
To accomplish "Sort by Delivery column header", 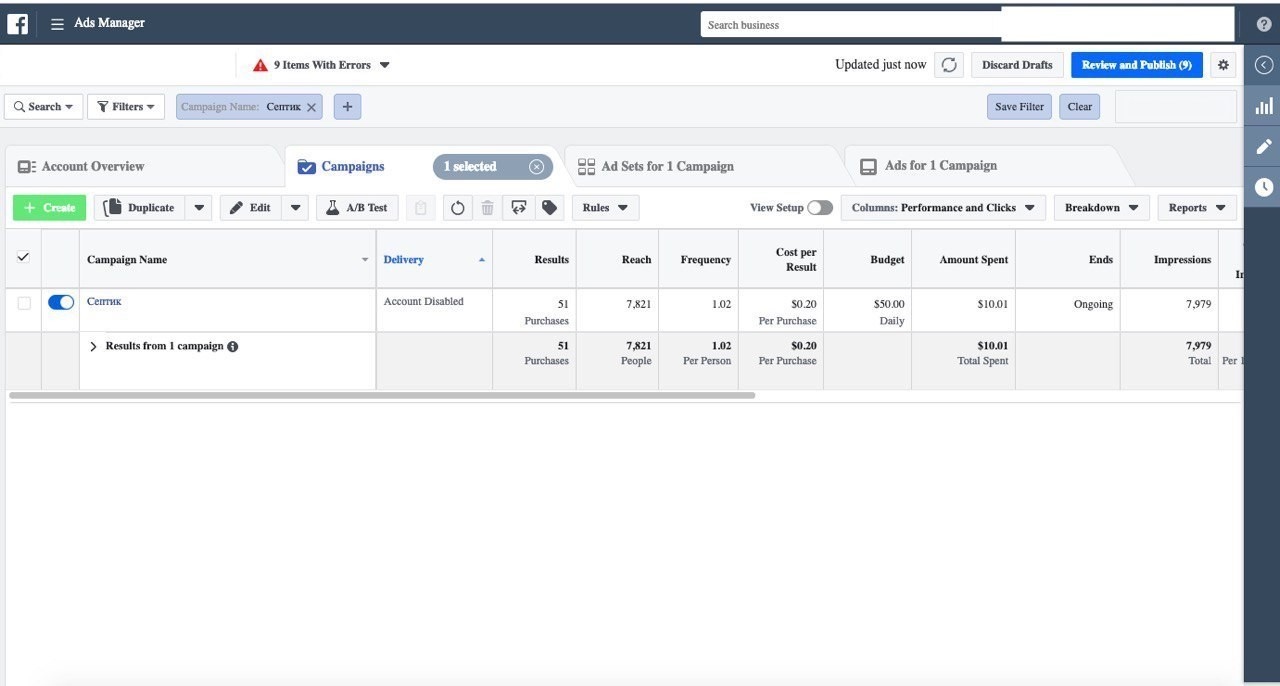I will [x=434, y=260].
